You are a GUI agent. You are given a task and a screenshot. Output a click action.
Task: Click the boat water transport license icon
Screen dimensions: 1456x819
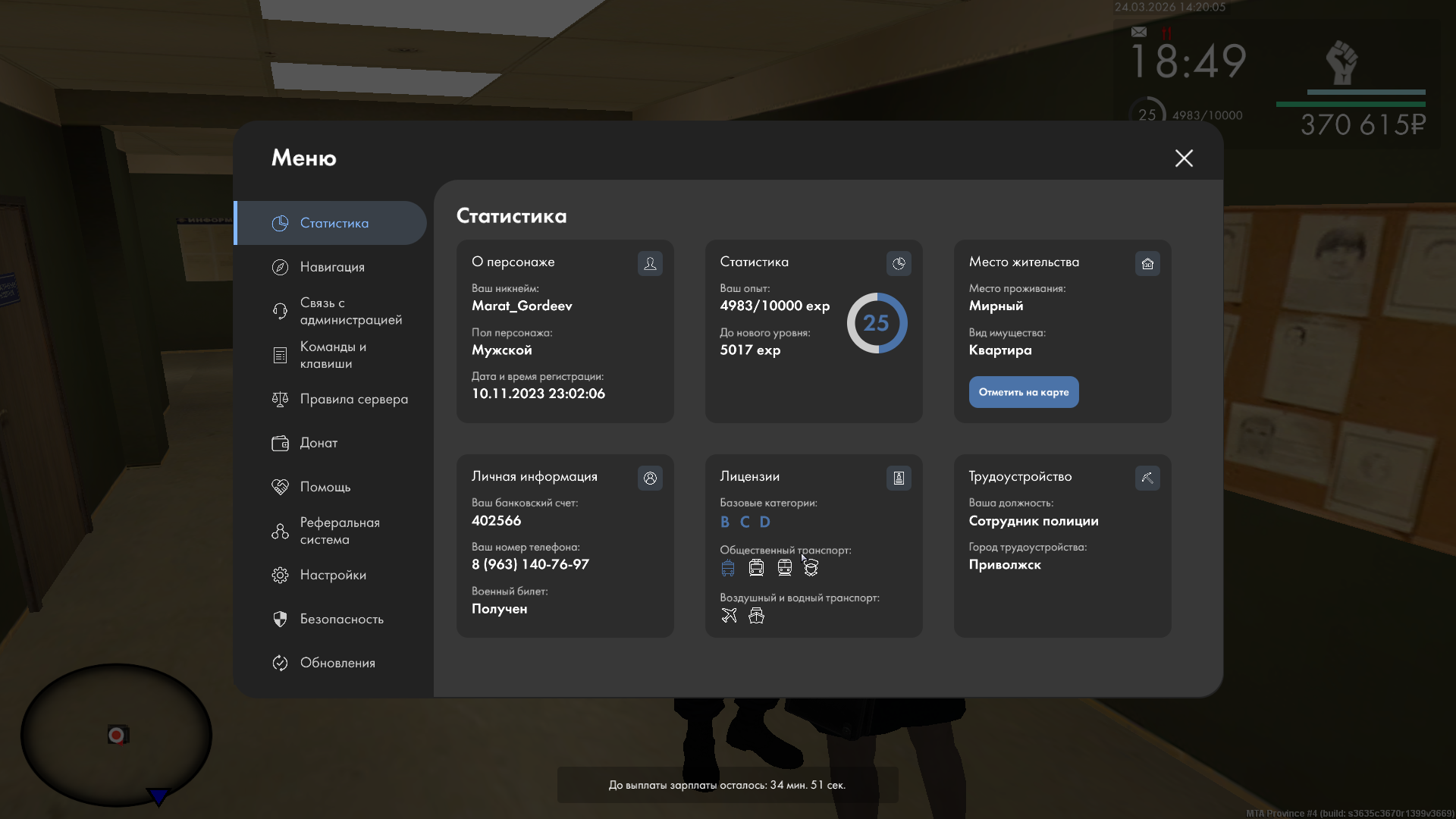(756, 615)
